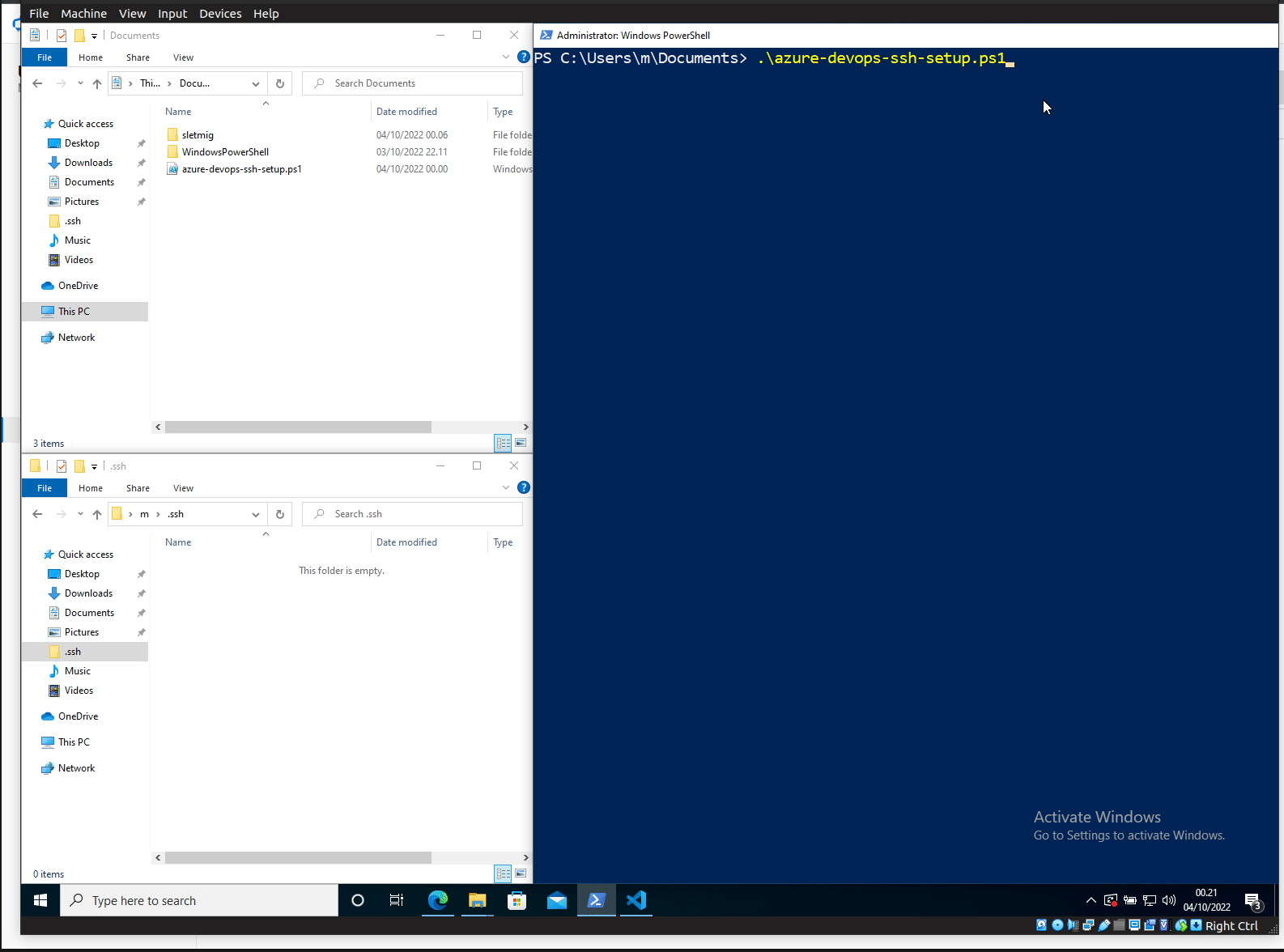
Task: Open Music in .ssh window sidebar
Action: pyautogui.click(x=78, y=671)
